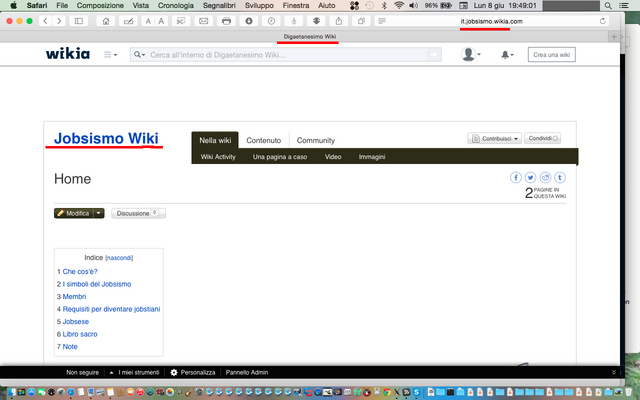
Task: Go forward with Safari's forward arrow
Action: 59,21
